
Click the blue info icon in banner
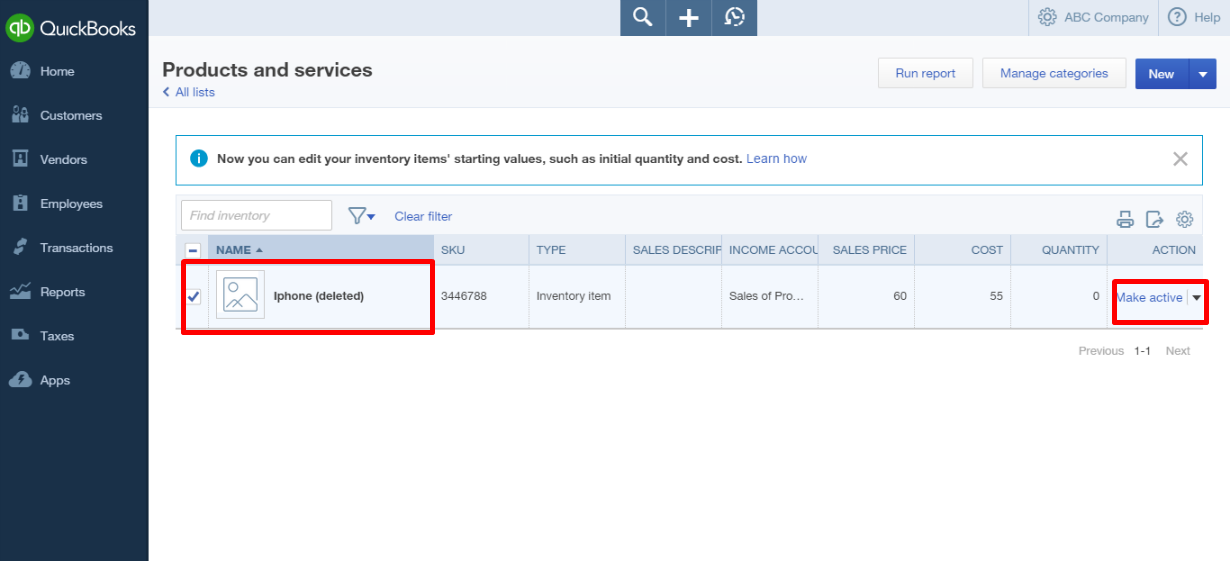click(x=199, y=159)
